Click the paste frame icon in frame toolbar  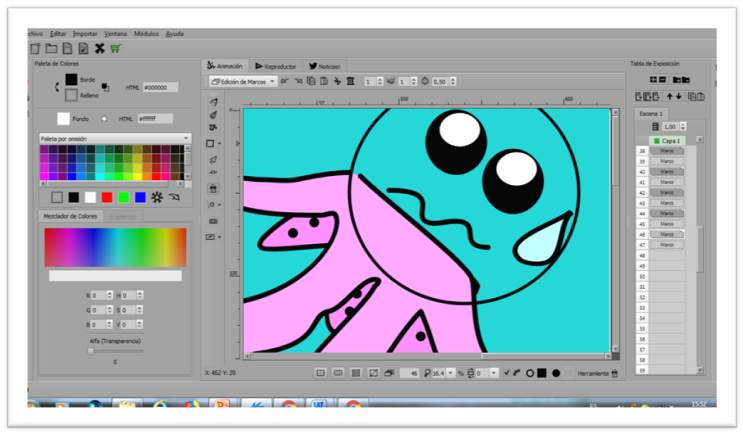(x=324, y=81)
